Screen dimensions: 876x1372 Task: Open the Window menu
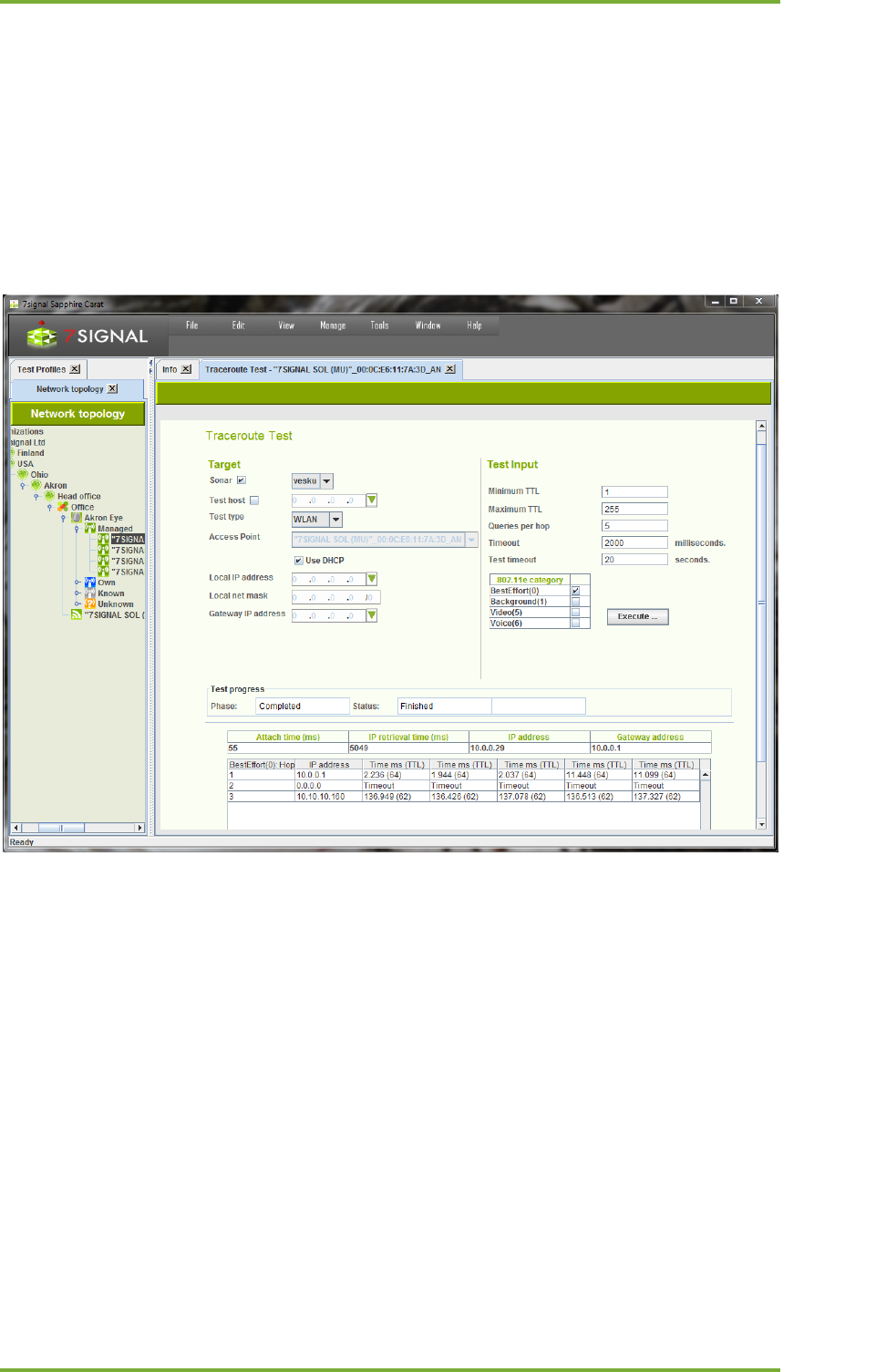(x=428, y=325)
